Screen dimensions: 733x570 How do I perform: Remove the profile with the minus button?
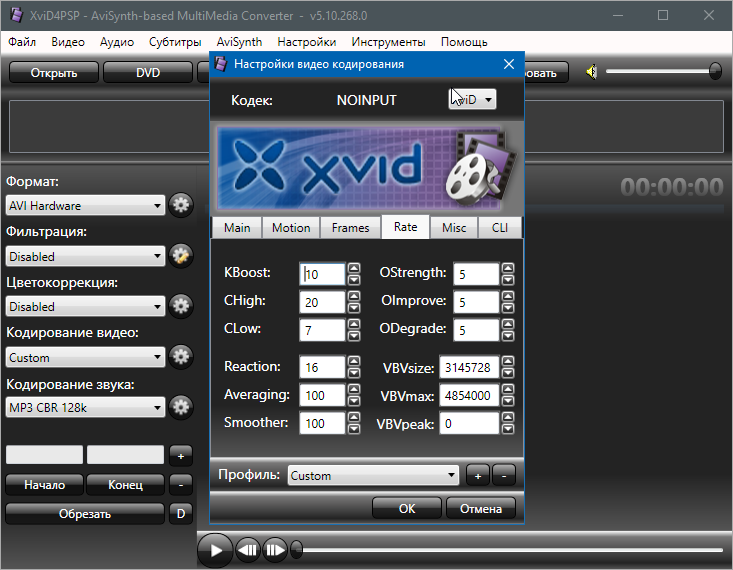click(504, 476)
